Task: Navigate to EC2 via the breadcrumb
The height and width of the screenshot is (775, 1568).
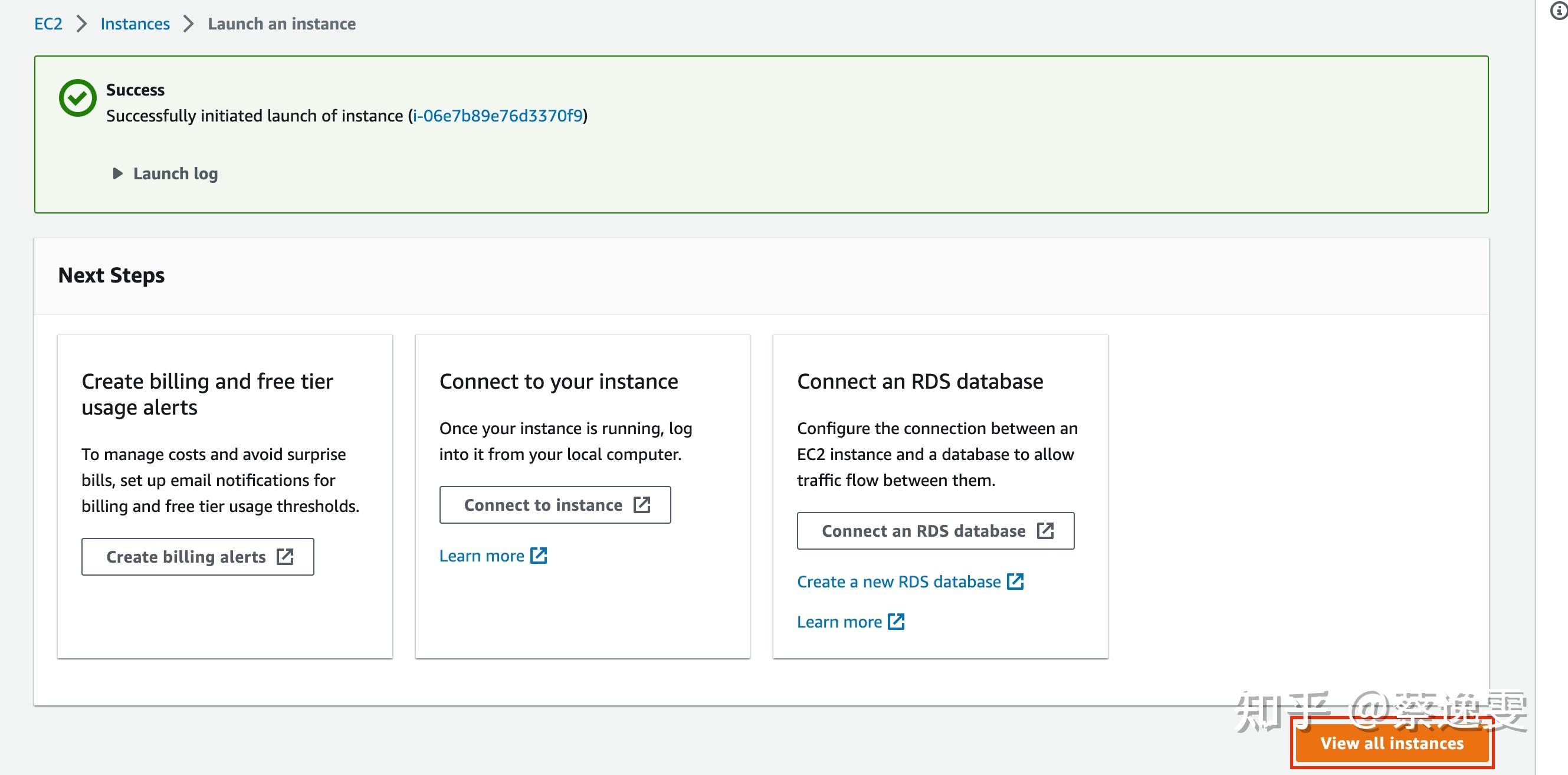Action: pyautogui.click(x=48, y=23)
